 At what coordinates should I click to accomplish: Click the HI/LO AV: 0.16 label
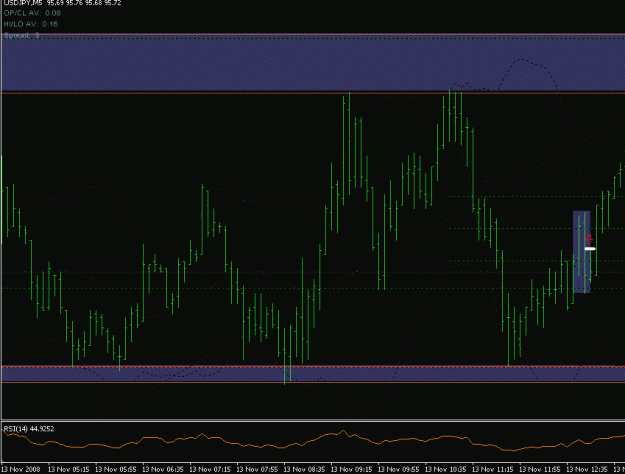[31, 24]
